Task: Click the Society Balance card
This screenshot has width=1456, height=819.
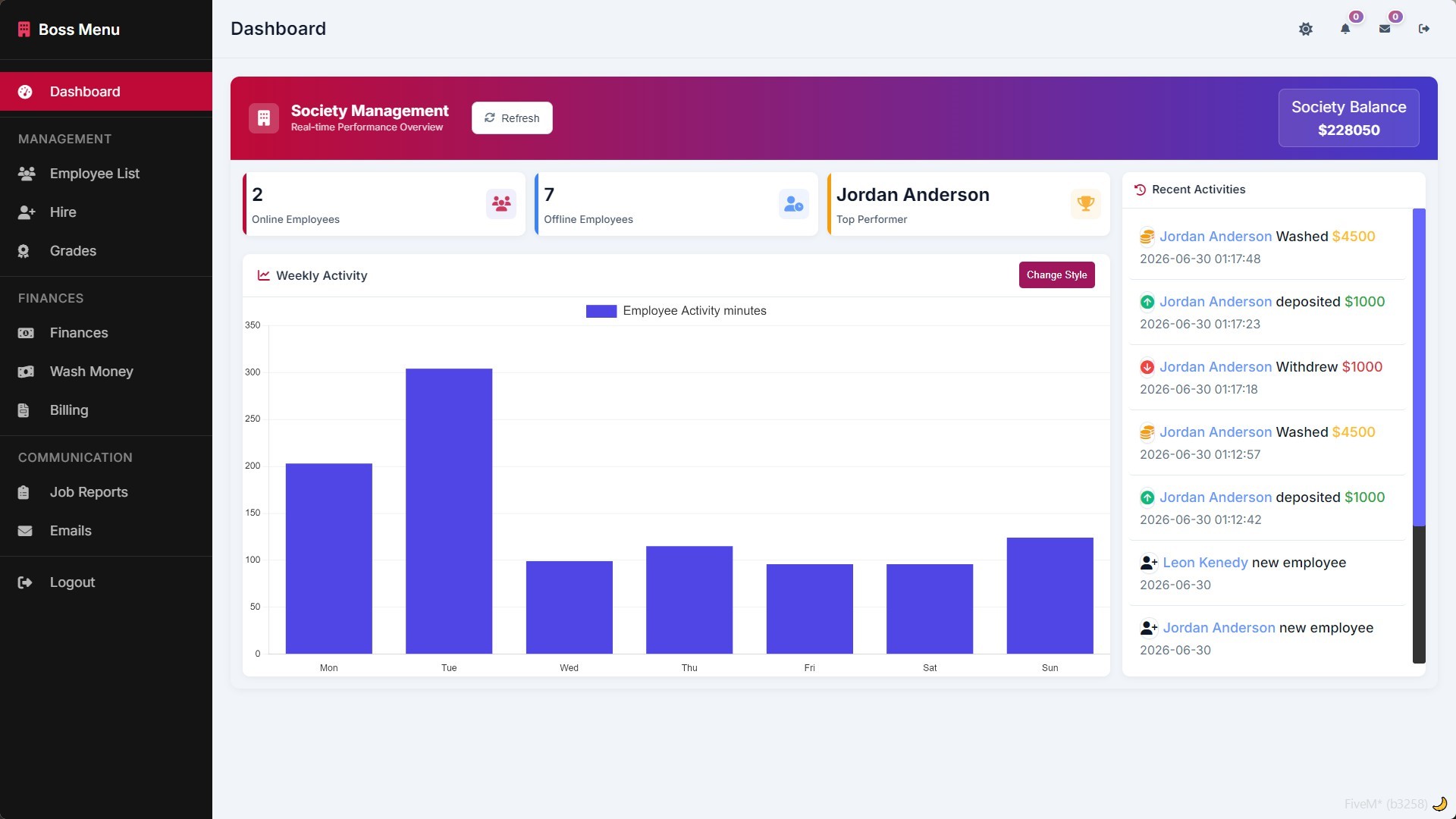Action: [1349, 118]
